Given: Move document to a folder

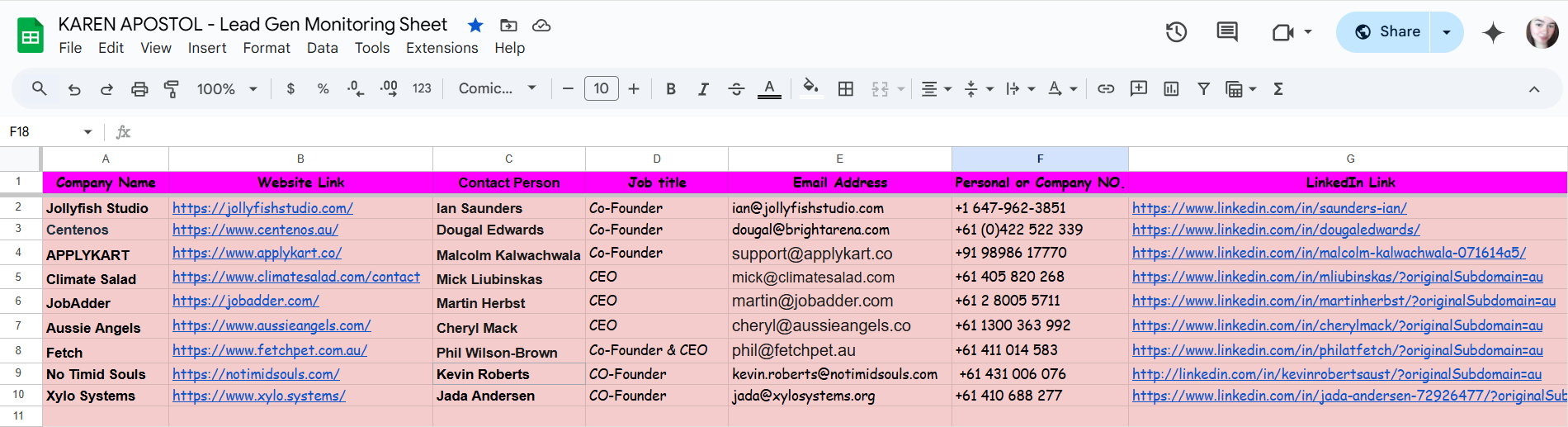Looking at the screenshot, I should [x=508, y=25].
